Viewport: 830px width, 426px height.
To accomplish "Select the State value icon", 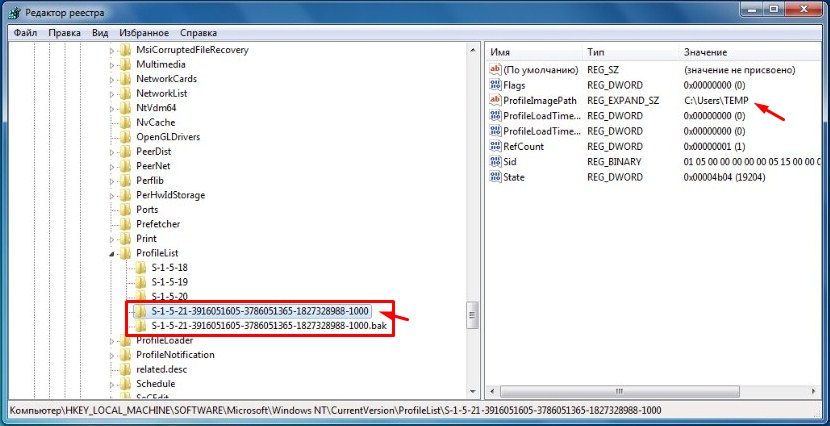I will pyautogui.click(x=495, y=177).
